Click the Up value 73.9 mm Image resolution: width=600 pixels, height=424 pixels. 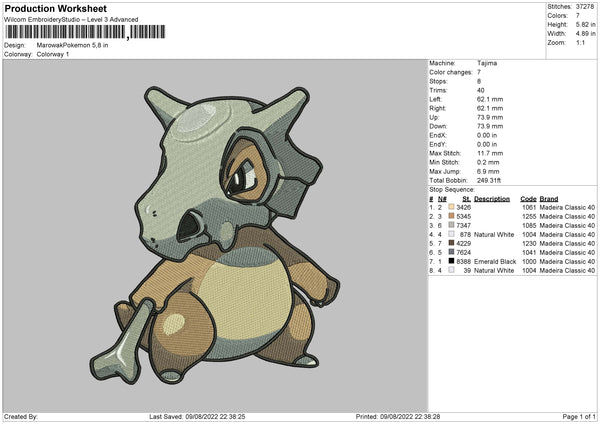[490, 117]
